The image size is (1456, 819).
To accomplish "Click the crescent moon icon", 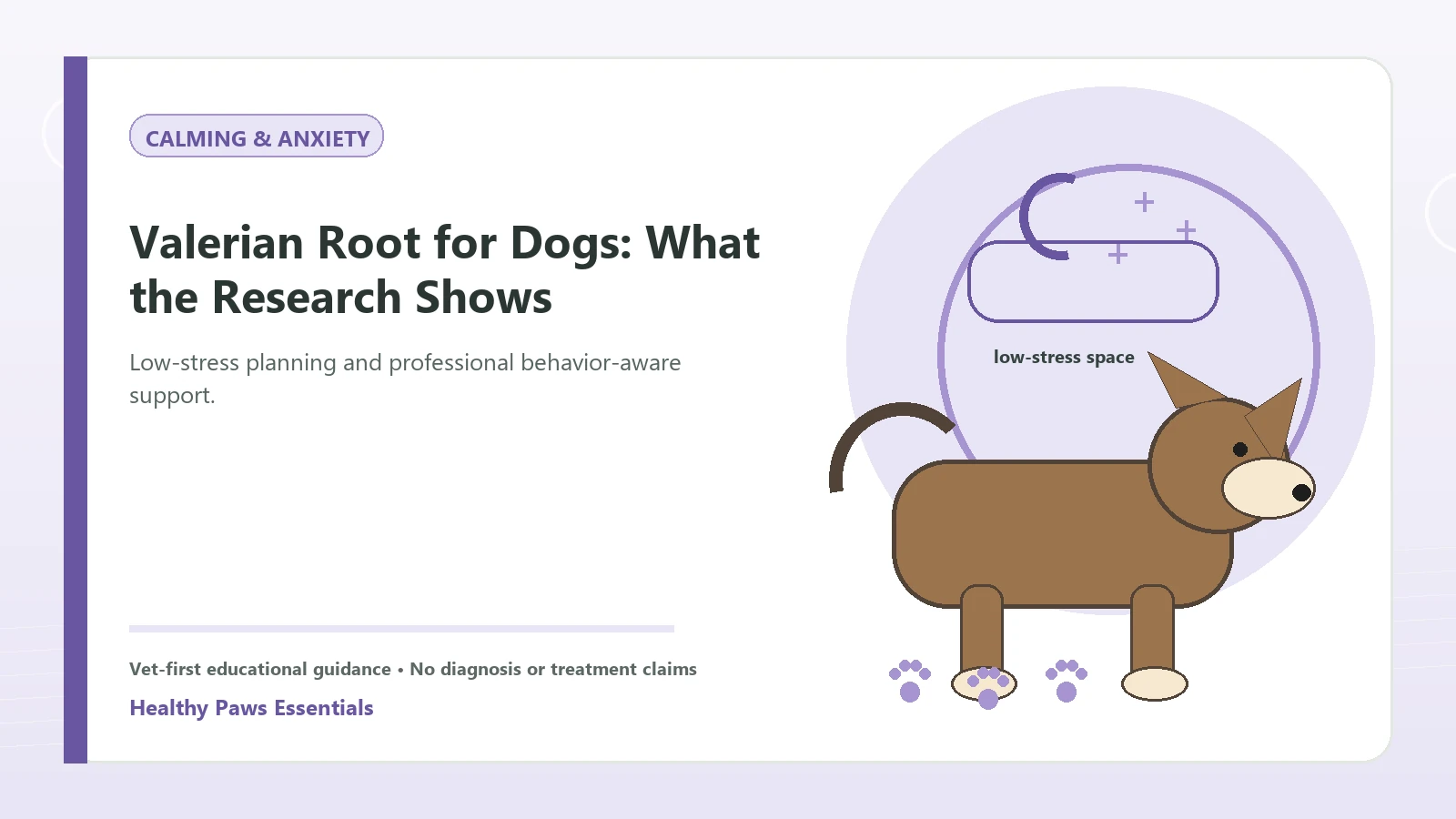I will (1046, 217).
